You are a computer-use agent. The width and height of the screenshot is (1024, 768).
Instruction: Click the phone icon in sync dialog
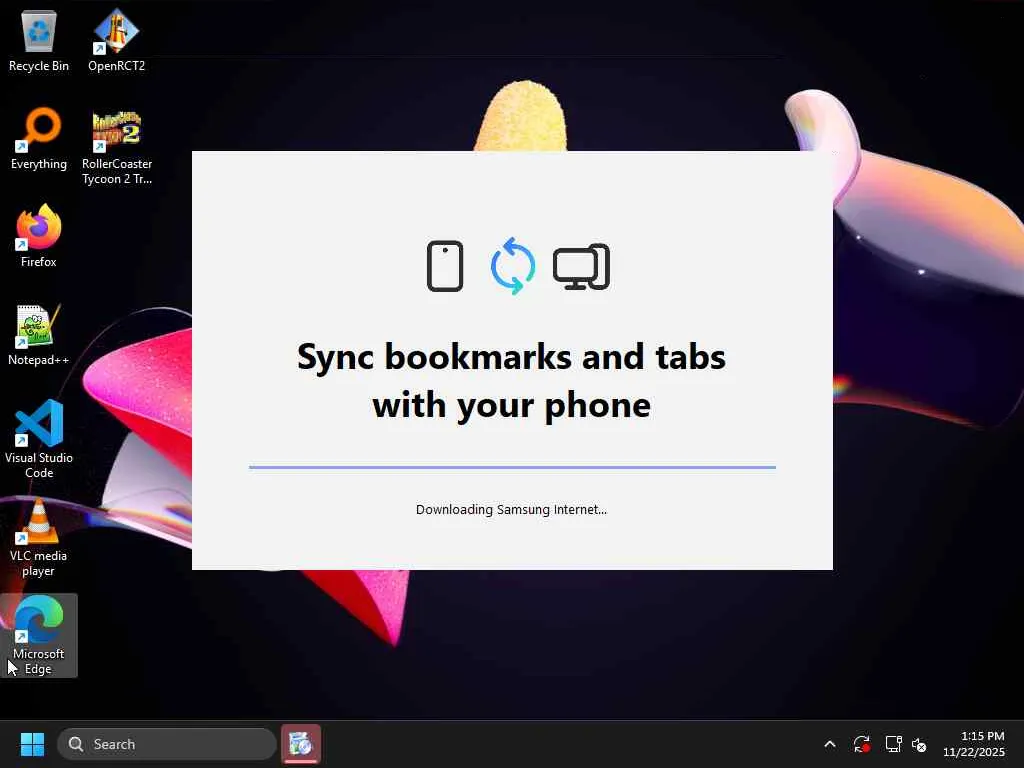(x=445, y=266)
